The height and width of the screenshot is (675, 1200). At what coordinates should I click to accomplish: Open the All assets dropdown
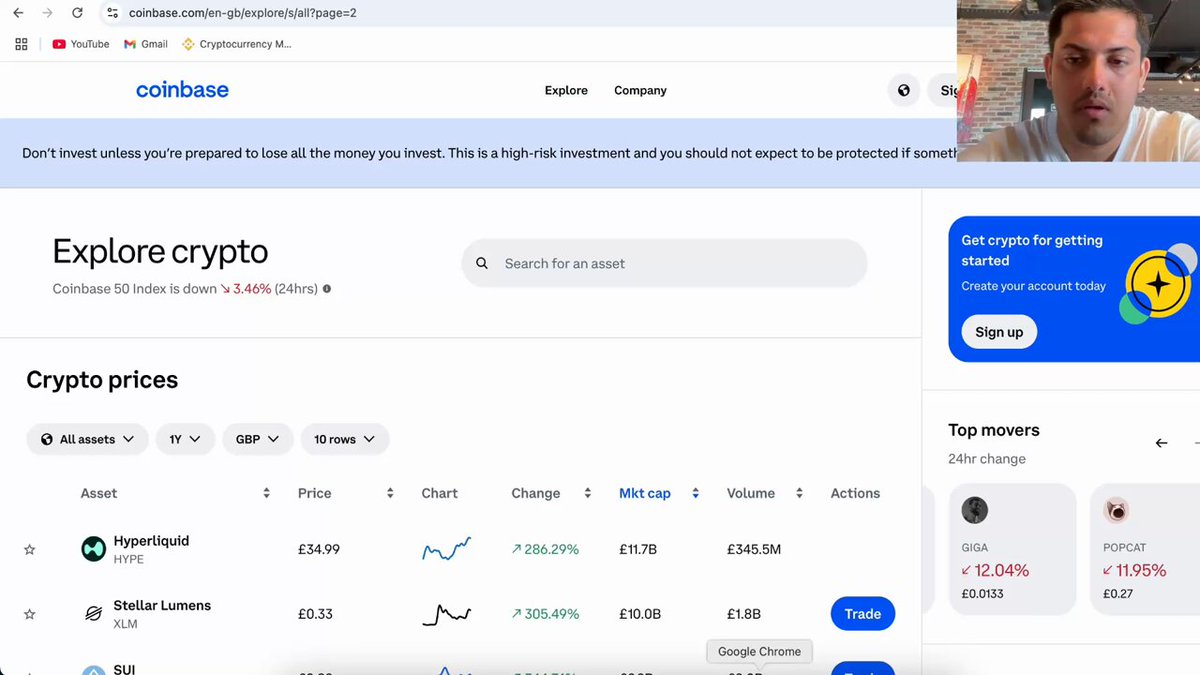coord(88,439)
